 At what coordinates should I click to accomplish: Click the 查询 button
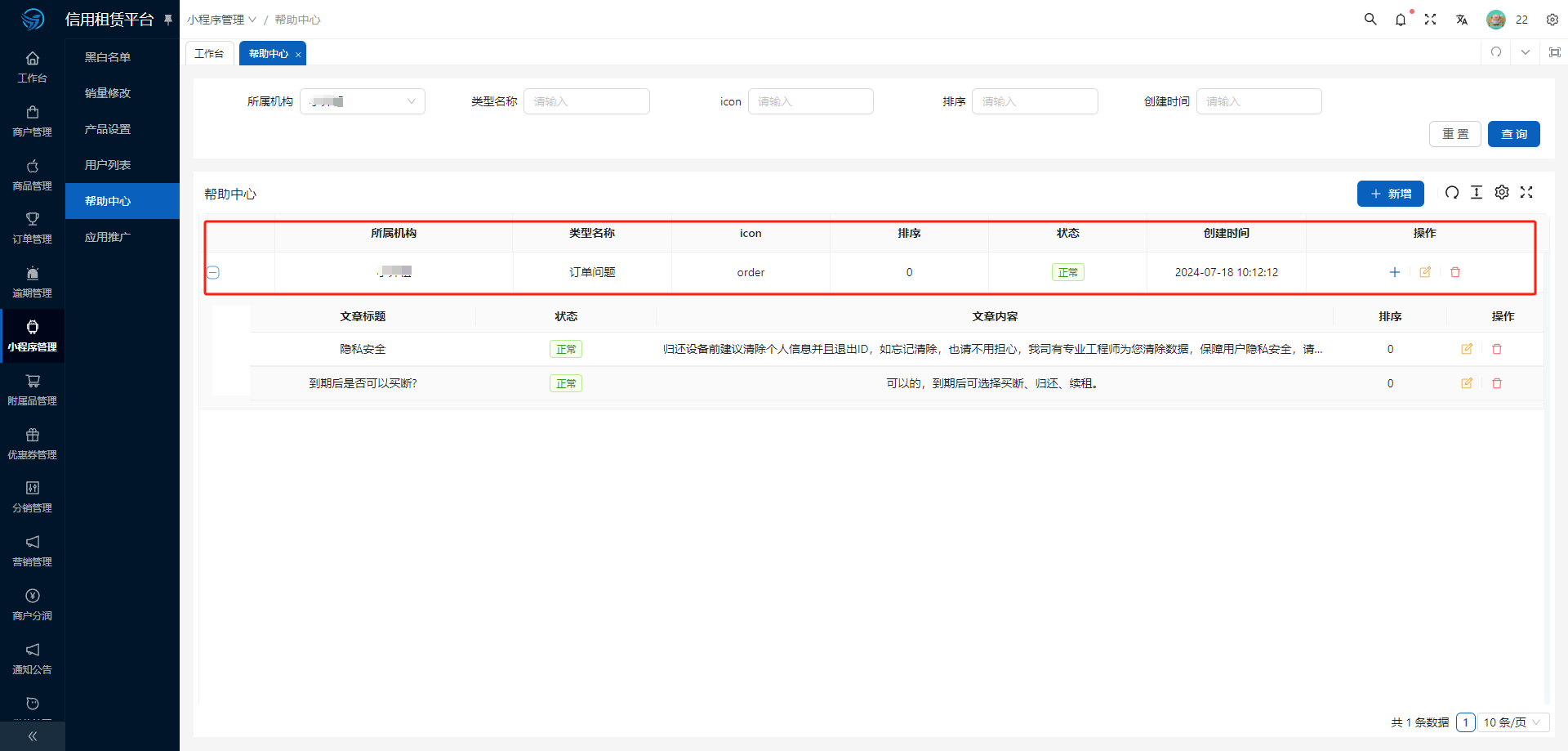[x=1514, y=134]
